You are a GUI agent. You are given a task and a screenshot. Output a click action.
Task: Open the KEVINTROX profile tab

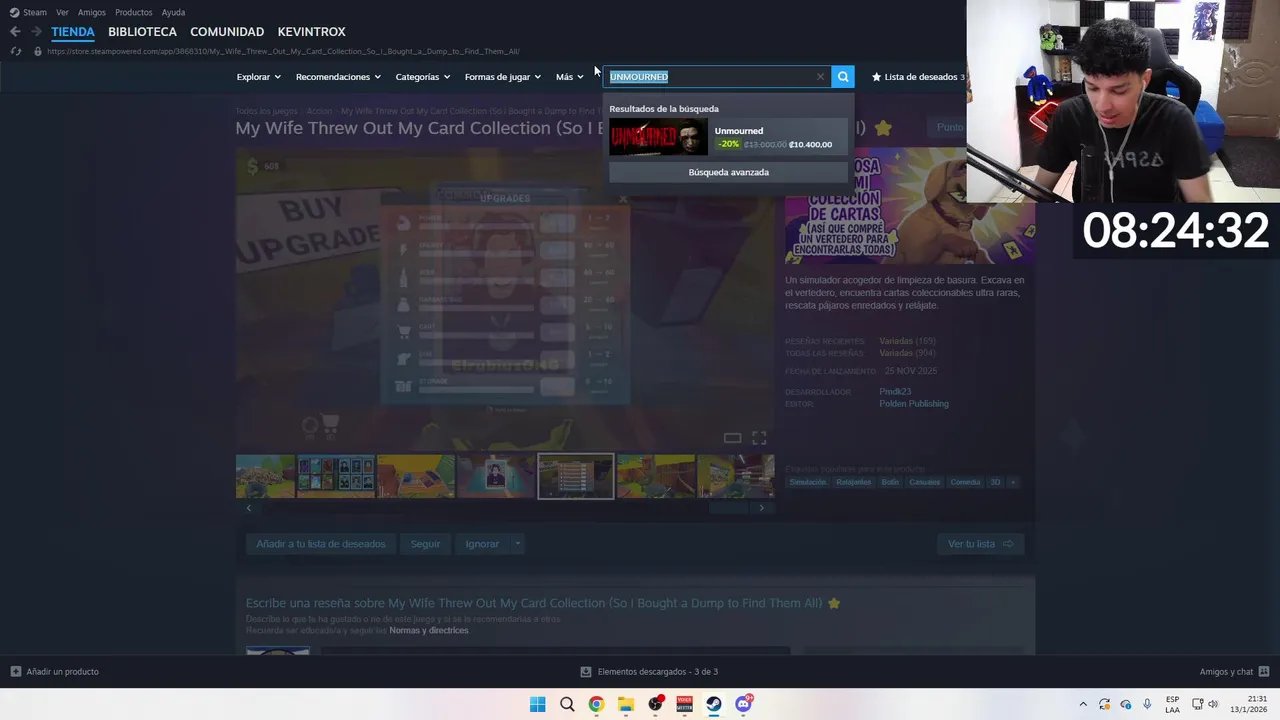tap(311, 32)
